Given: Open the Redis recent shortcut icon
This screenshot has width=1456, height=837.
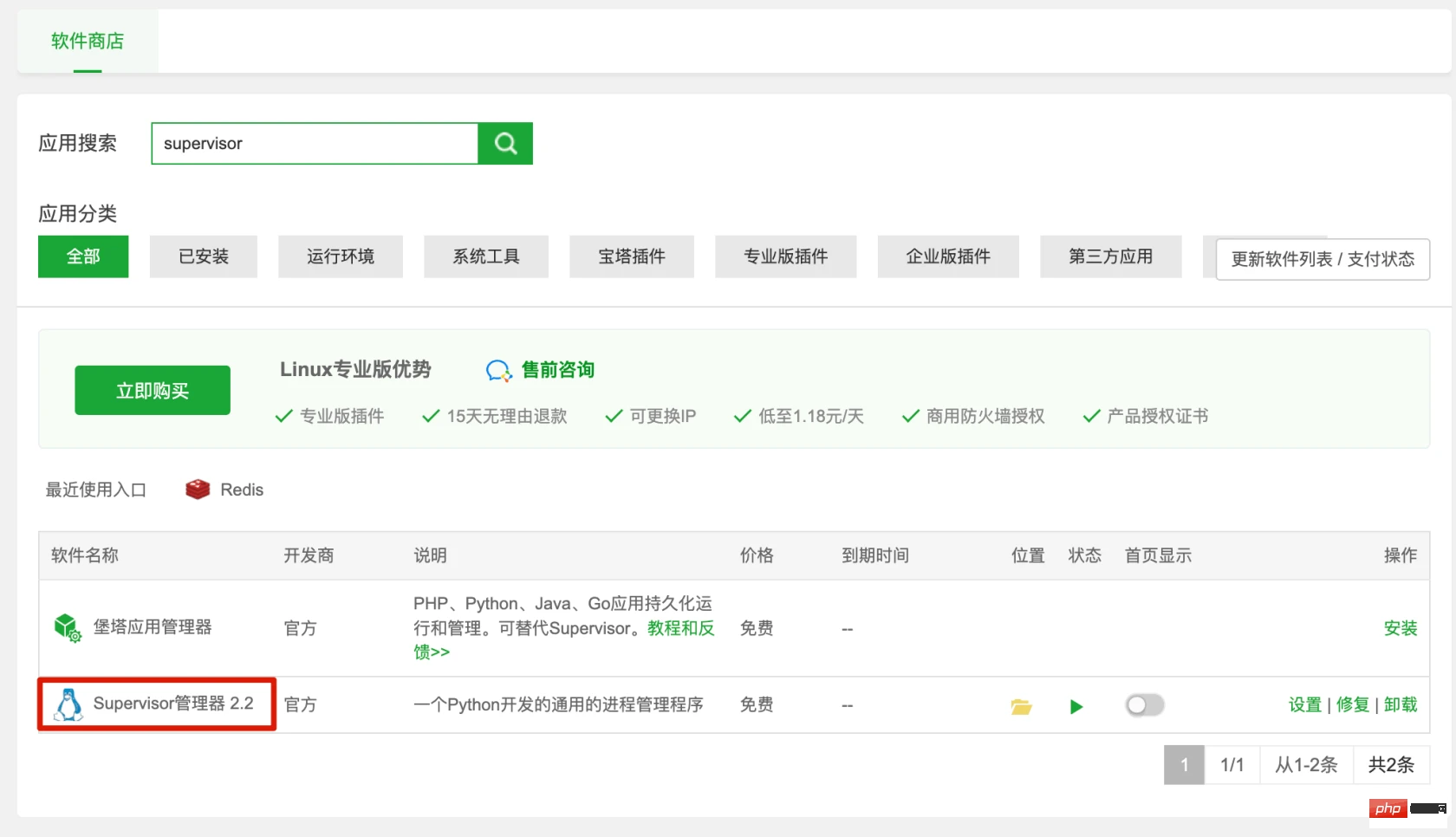Looking at the screenshot, I should point(198,490).
